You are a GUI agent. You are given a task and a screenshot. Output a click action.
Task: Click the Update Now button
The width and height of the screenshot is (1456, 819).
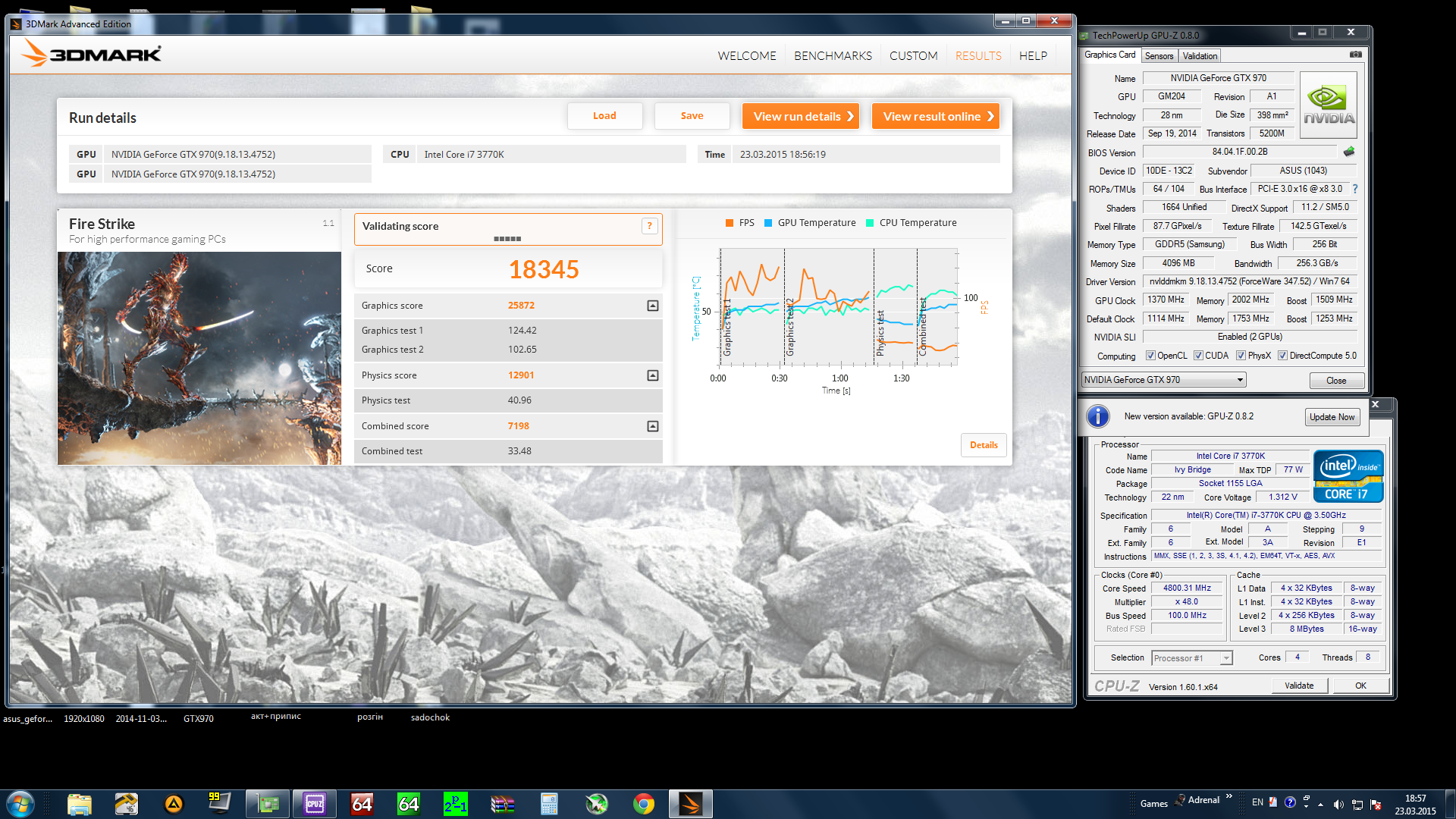click(1332, 417)
